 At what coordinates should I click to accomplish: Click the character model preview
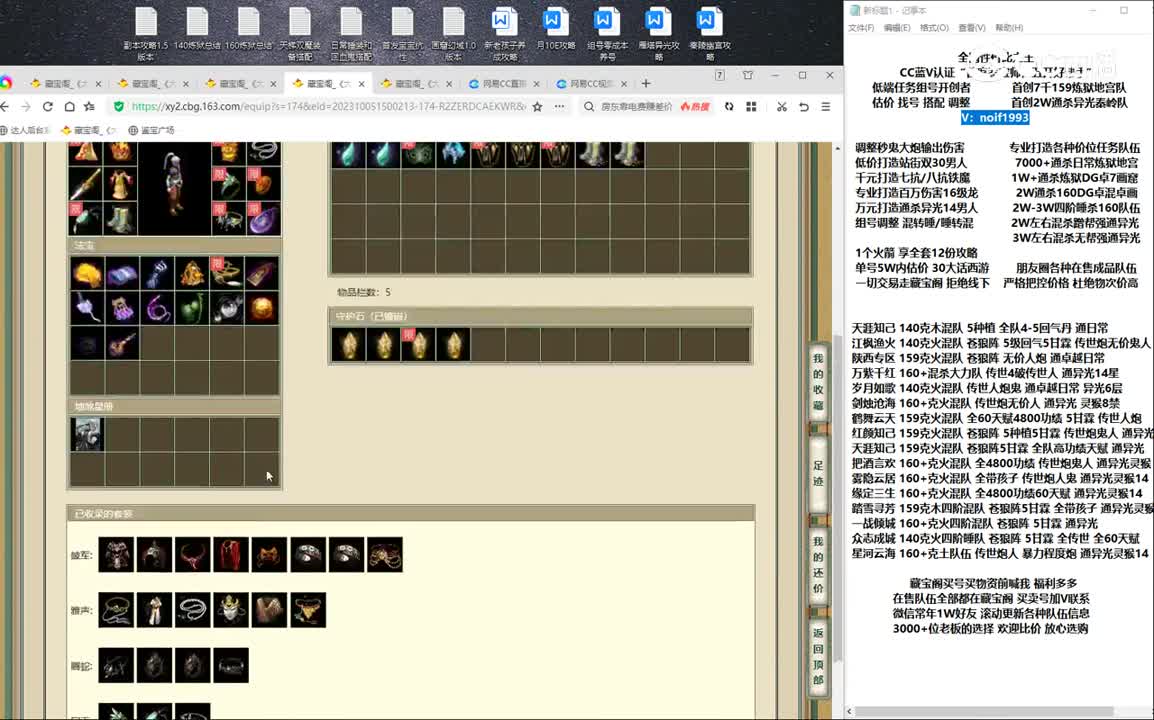click(x=174, y=188)
